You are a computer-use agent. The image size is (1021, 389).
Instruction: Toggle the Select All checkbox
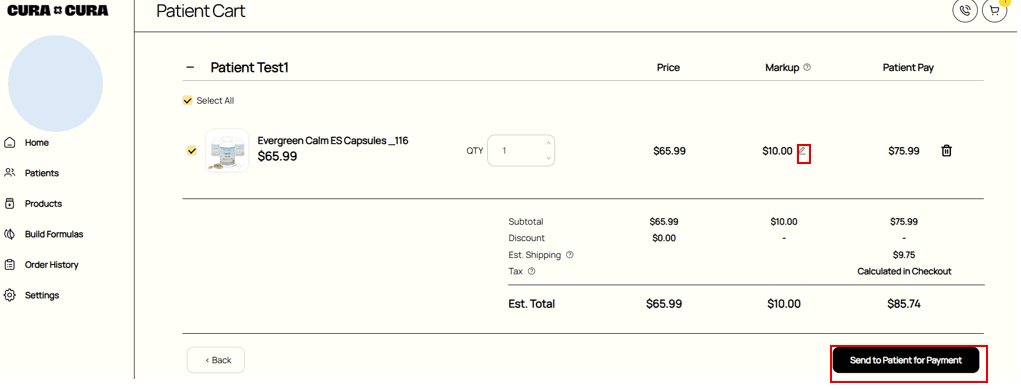(x=188, y=100)
